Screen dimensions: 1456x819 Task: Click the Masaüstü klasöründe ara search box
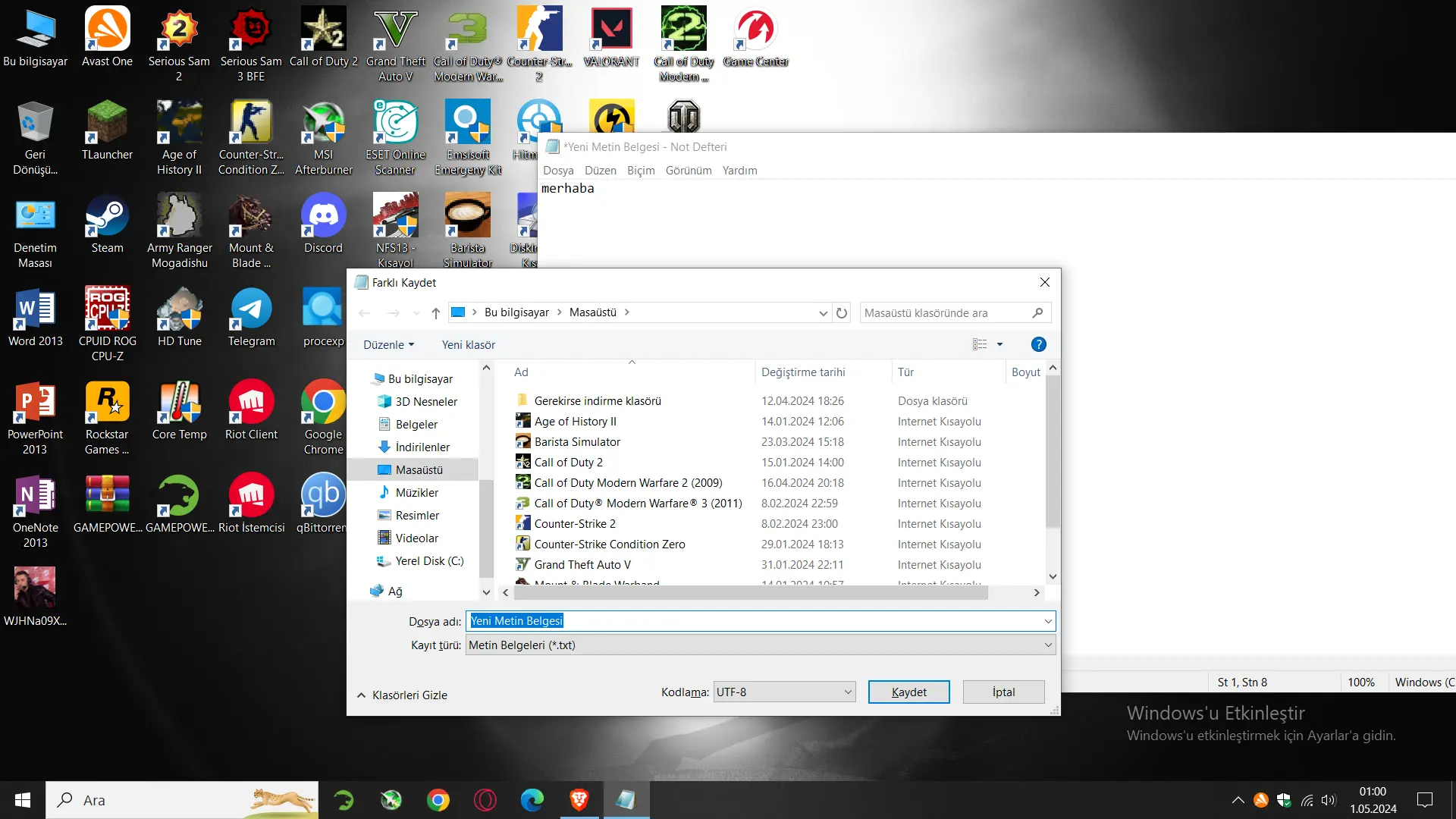955,312
